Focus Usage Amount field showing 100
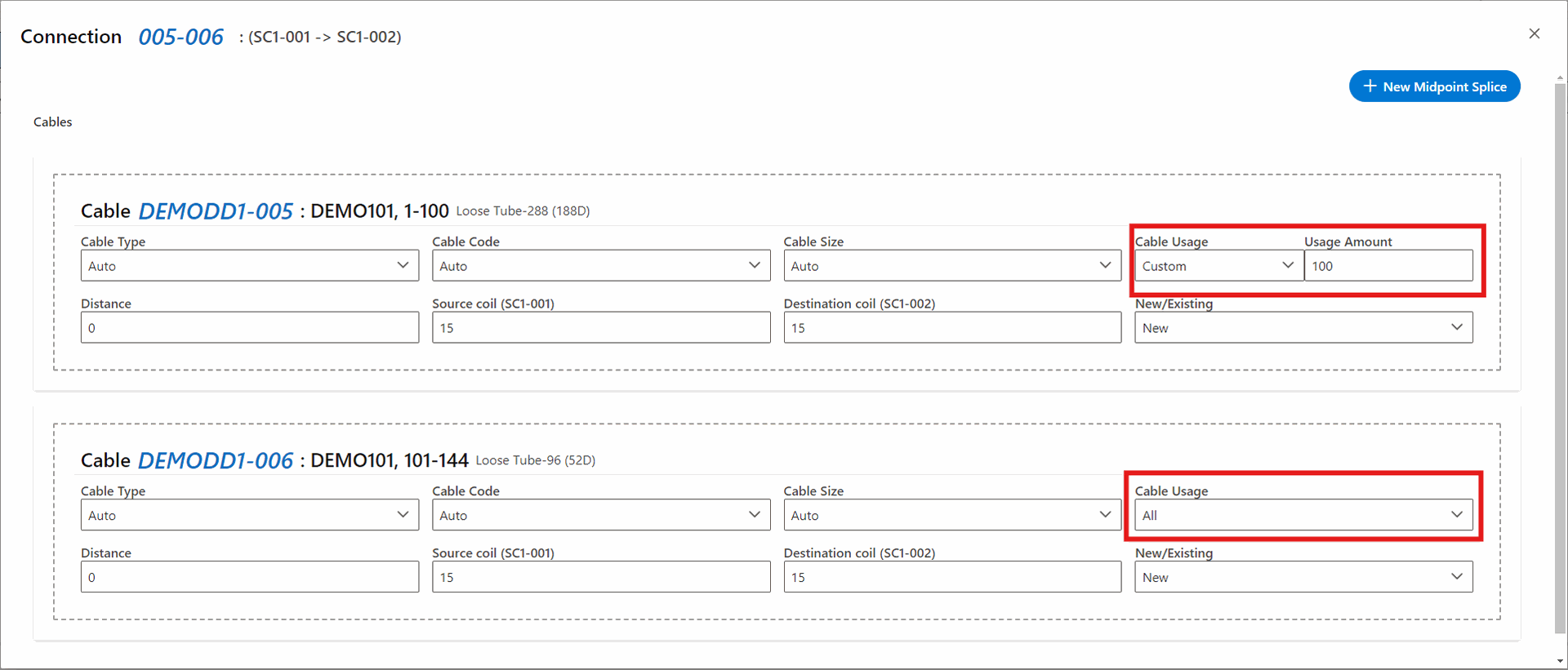Viewport: 1568px width, 670px height. [x=1388, y=265]
